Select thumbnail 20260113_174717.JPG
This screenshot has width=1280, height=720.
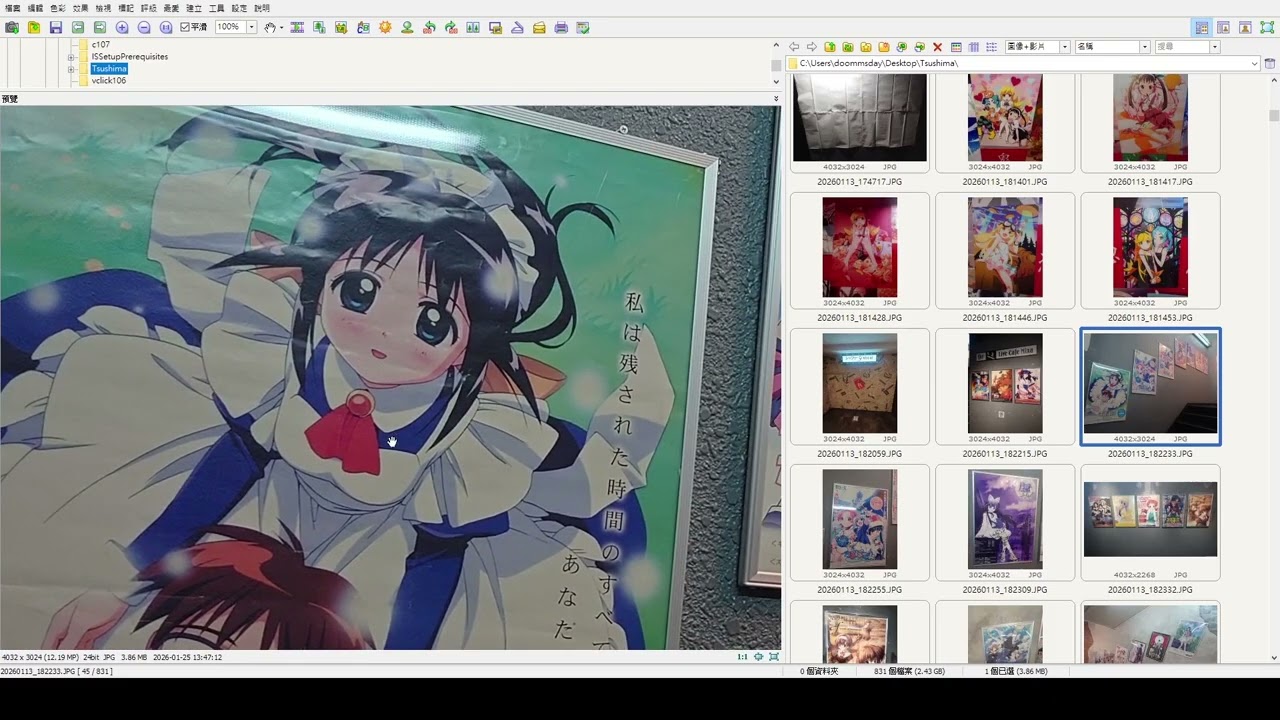860,130
